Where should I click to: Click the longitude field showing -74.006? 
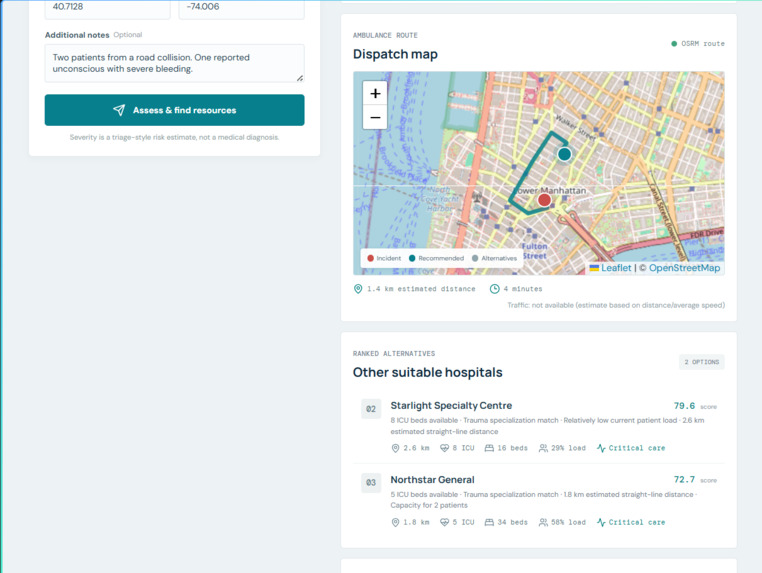click(242, 9)
